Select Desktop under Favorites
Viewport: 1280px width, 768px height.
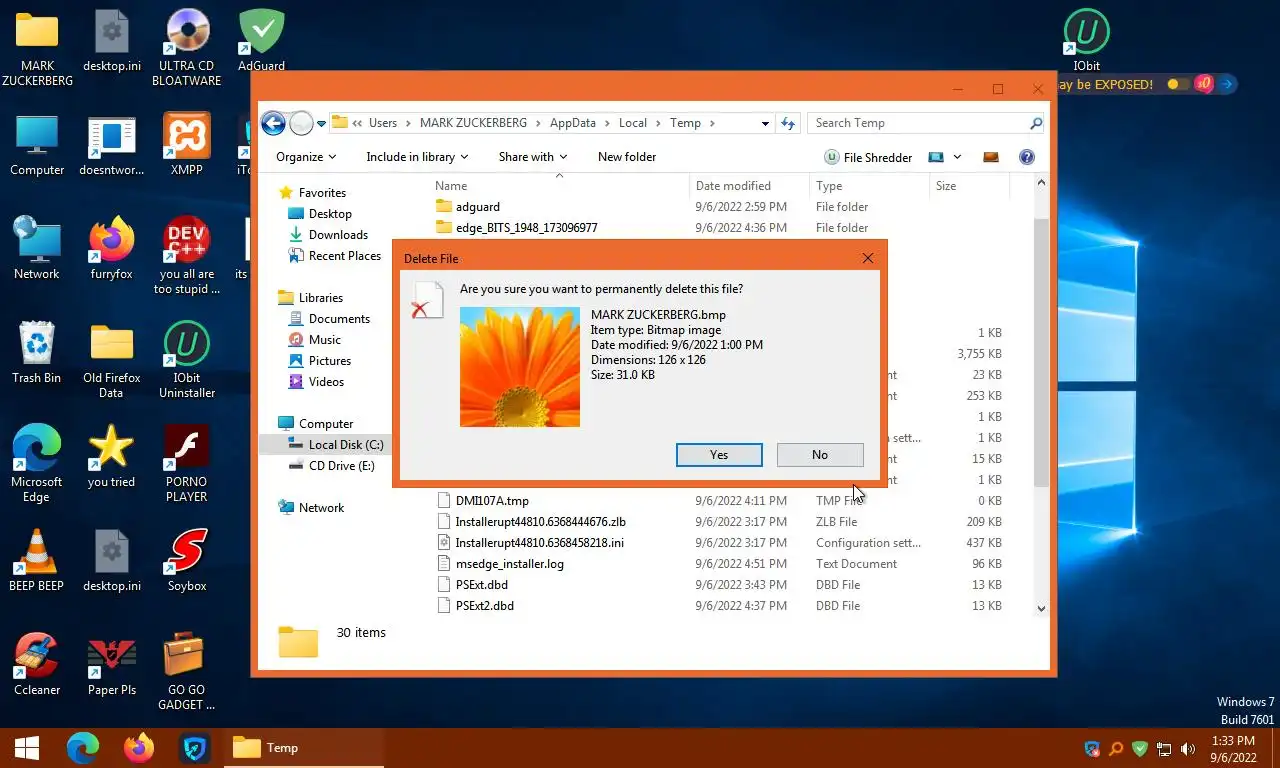tap(330, 214)
